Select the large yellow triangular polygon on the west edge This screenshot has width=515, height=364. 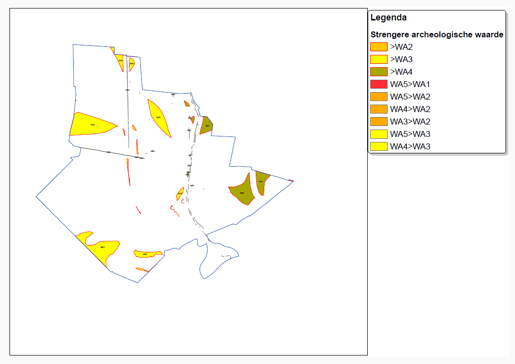coord(92,124)
